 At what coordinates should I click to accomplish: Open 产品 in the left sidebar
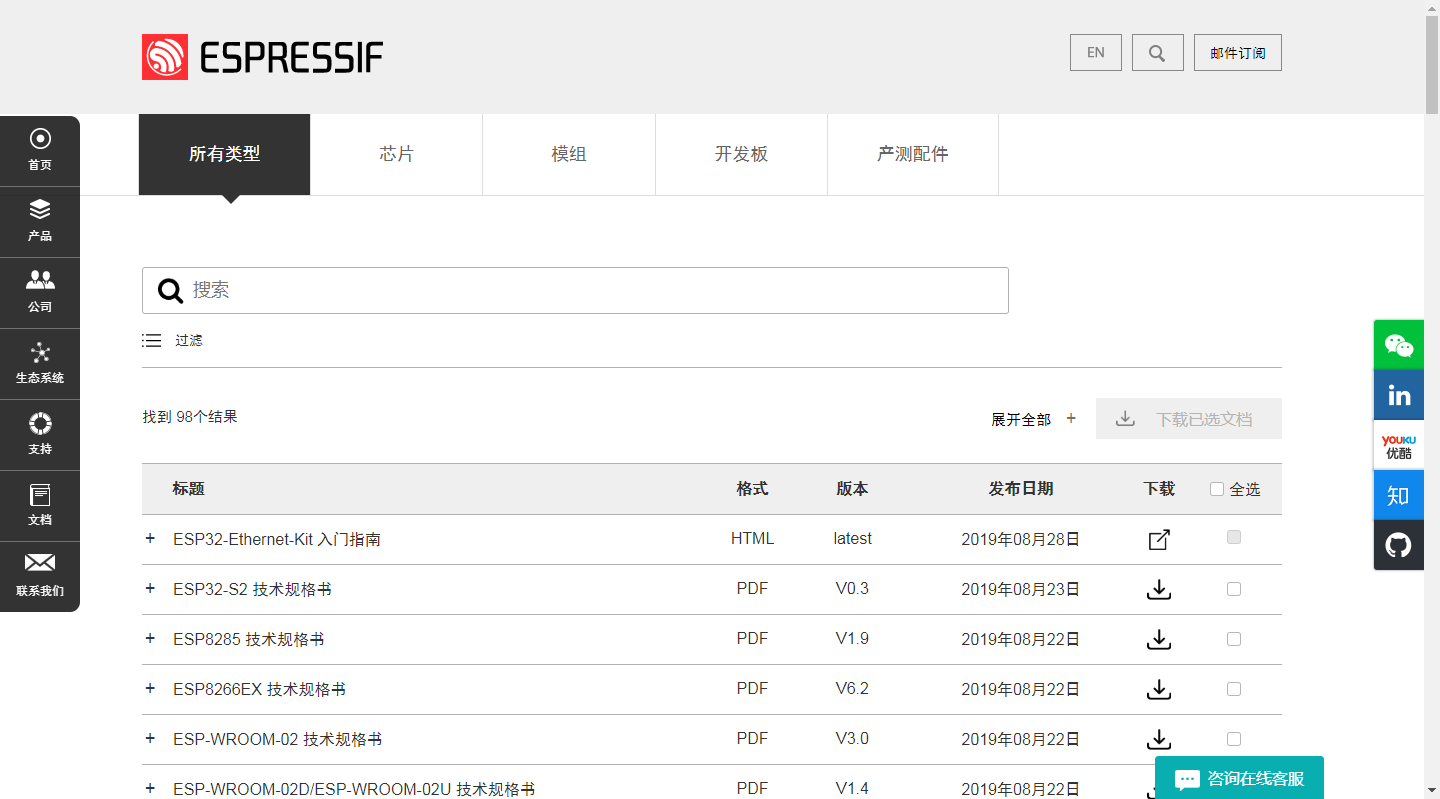click(40, 222)
